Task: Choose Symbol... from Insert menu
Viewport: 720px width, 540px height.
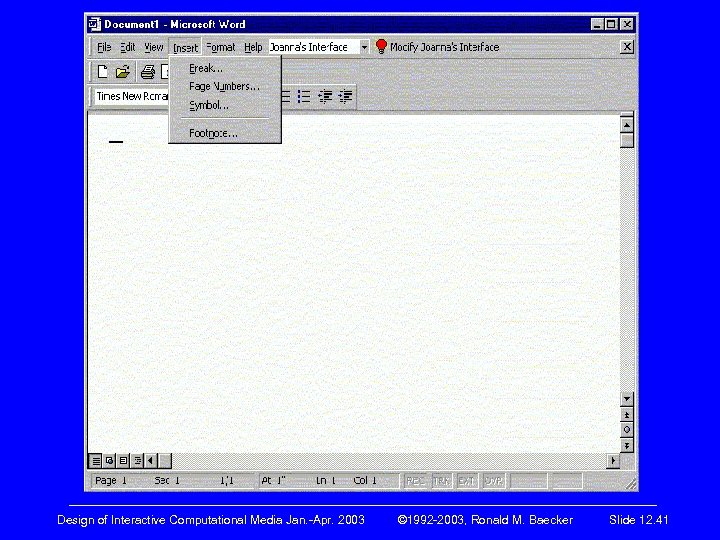Action: click(225, 105)
